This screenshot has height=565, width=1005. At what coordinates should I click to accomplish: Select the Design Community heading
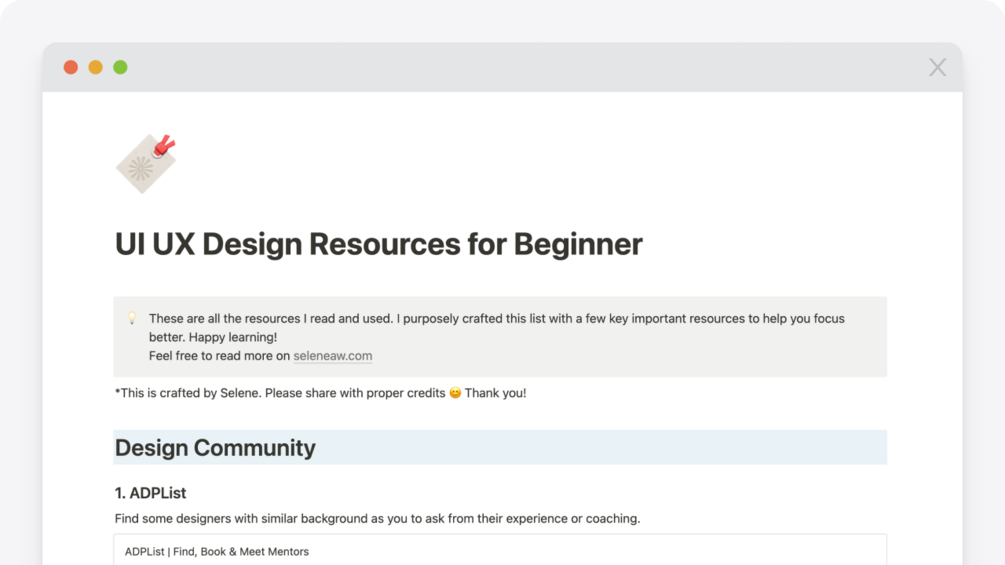pyautogui.click(x=215, y=448)
